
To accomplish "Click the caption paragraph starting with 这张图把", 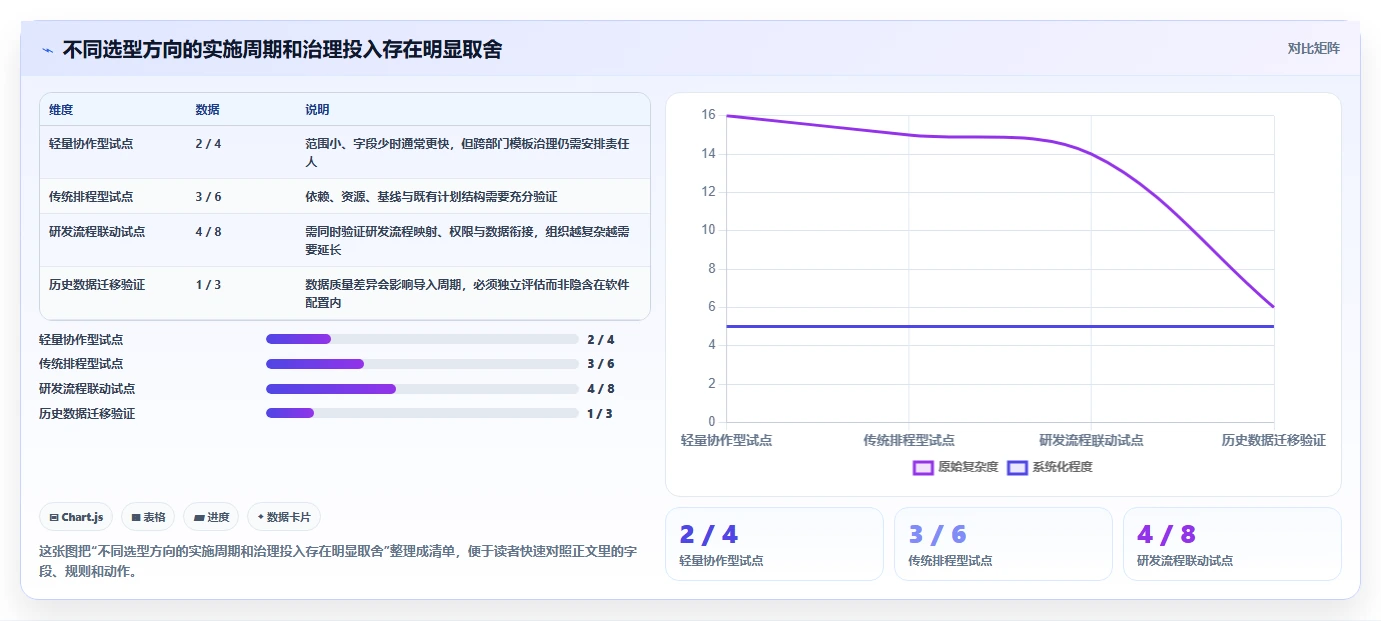I will click(x=338, y=562).
